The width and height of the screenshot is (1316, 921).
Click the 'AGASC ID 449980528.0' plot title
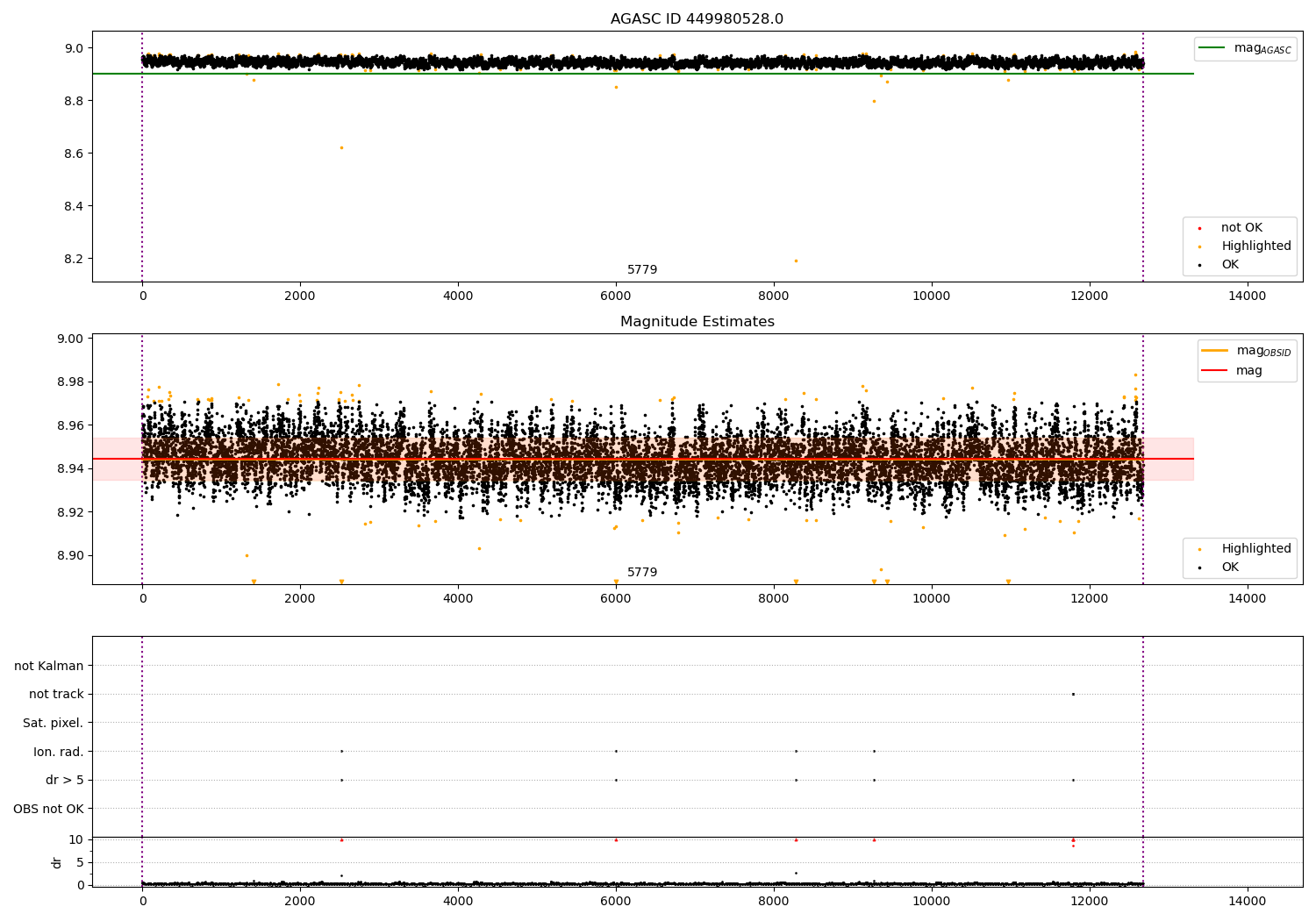tap(697, 19)
